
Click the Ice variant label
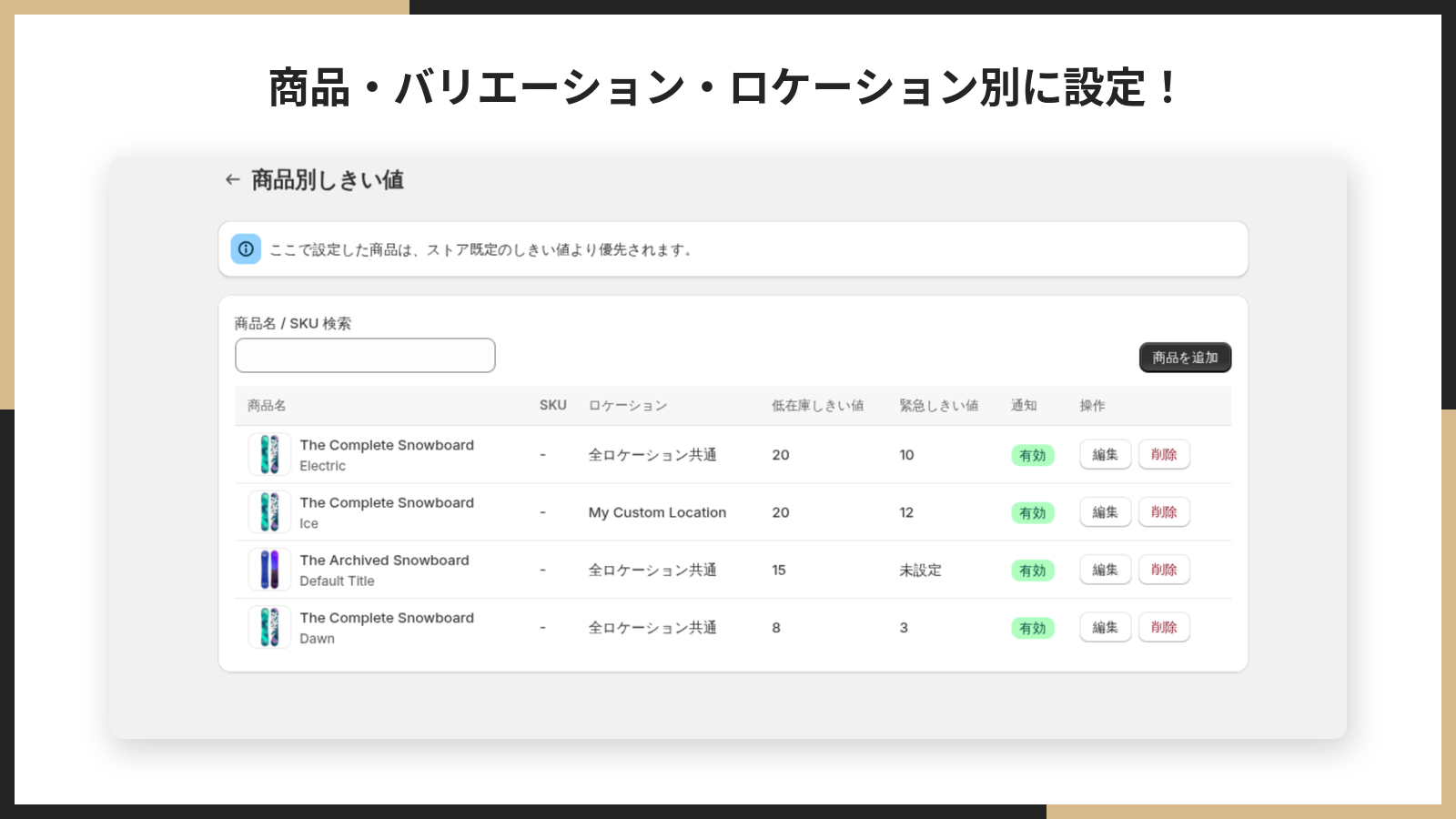(308, 523)
